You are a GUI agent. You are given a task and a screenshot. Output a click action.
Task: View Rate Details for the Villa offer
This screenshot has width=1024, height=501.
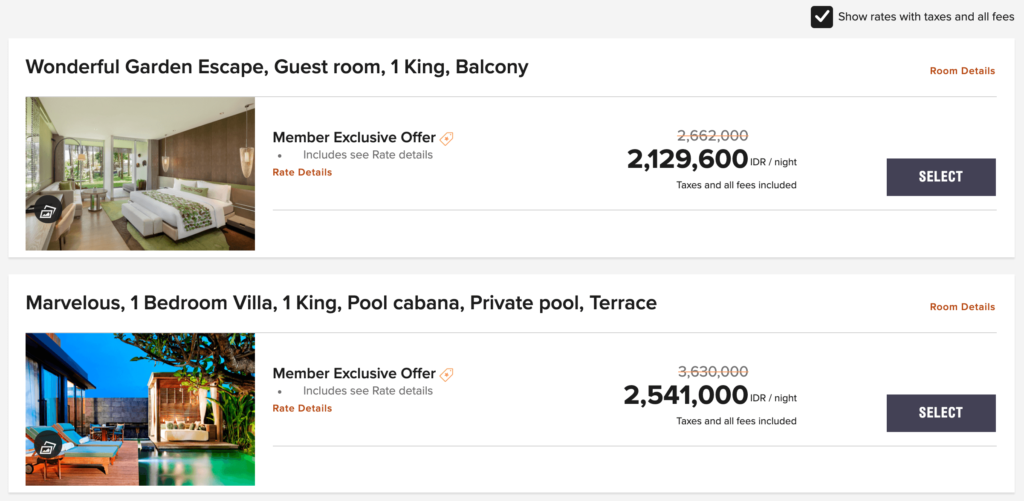coord(302,408)
